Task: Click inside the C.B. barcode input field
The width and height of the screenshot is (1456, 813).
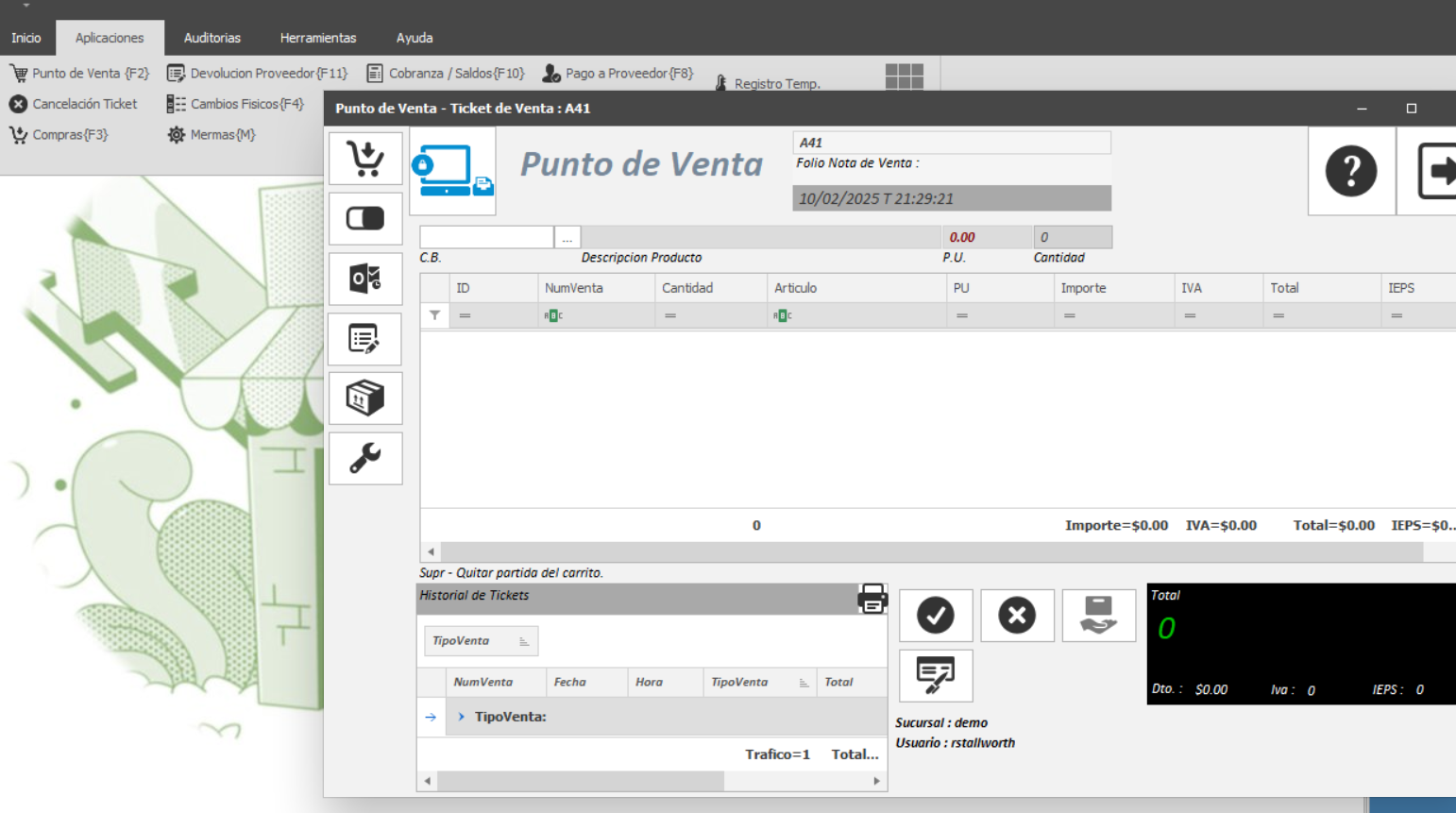Action: coord(484,237)
